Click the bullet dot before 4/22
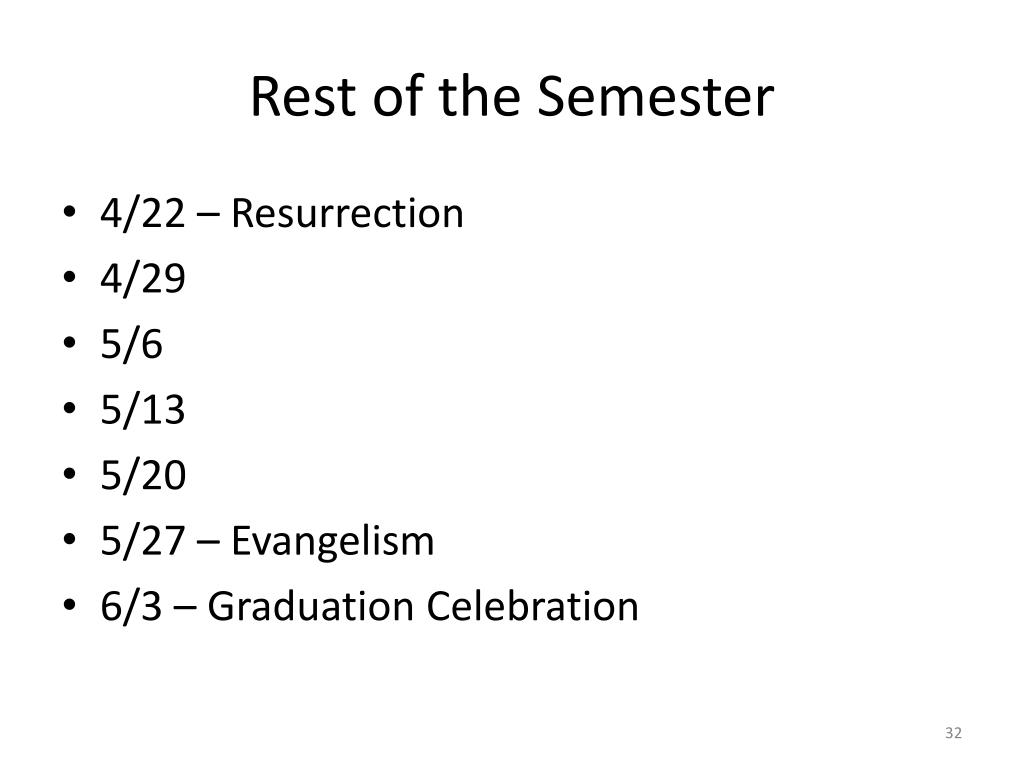Image resolution: width=1024 pixels, height=768 pixels. pyautogui.click(x=70, y=212)
